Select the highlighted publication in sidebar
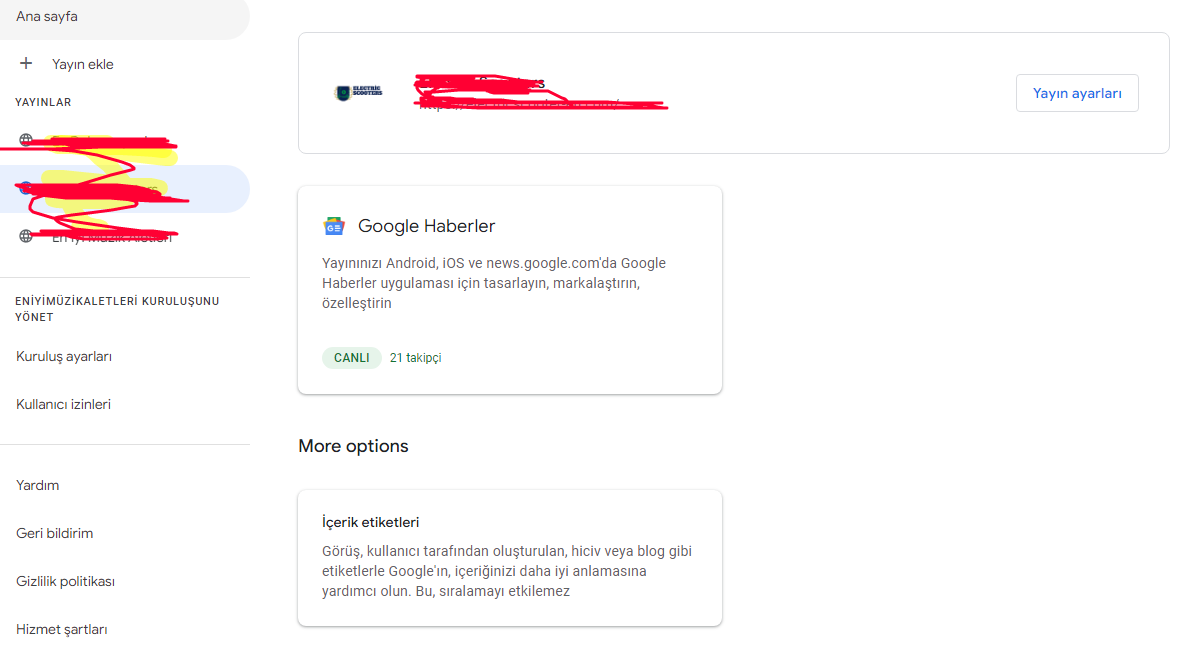 125,189
